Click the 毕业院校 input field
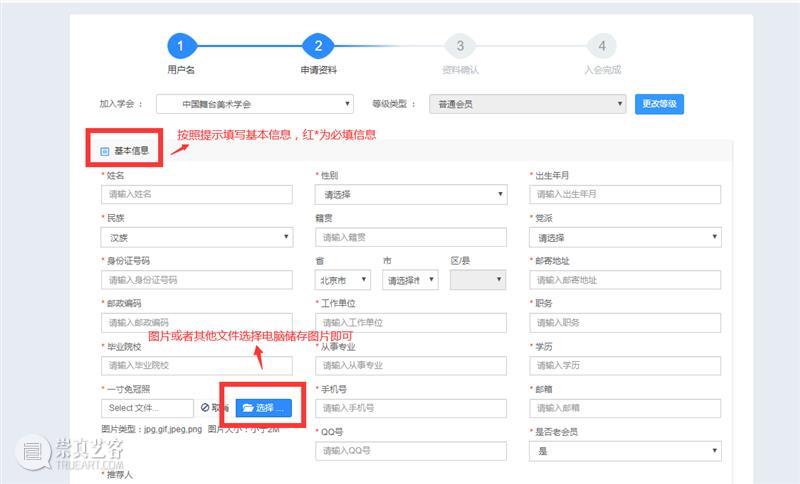800x484 pixels. tap(197, 366)
